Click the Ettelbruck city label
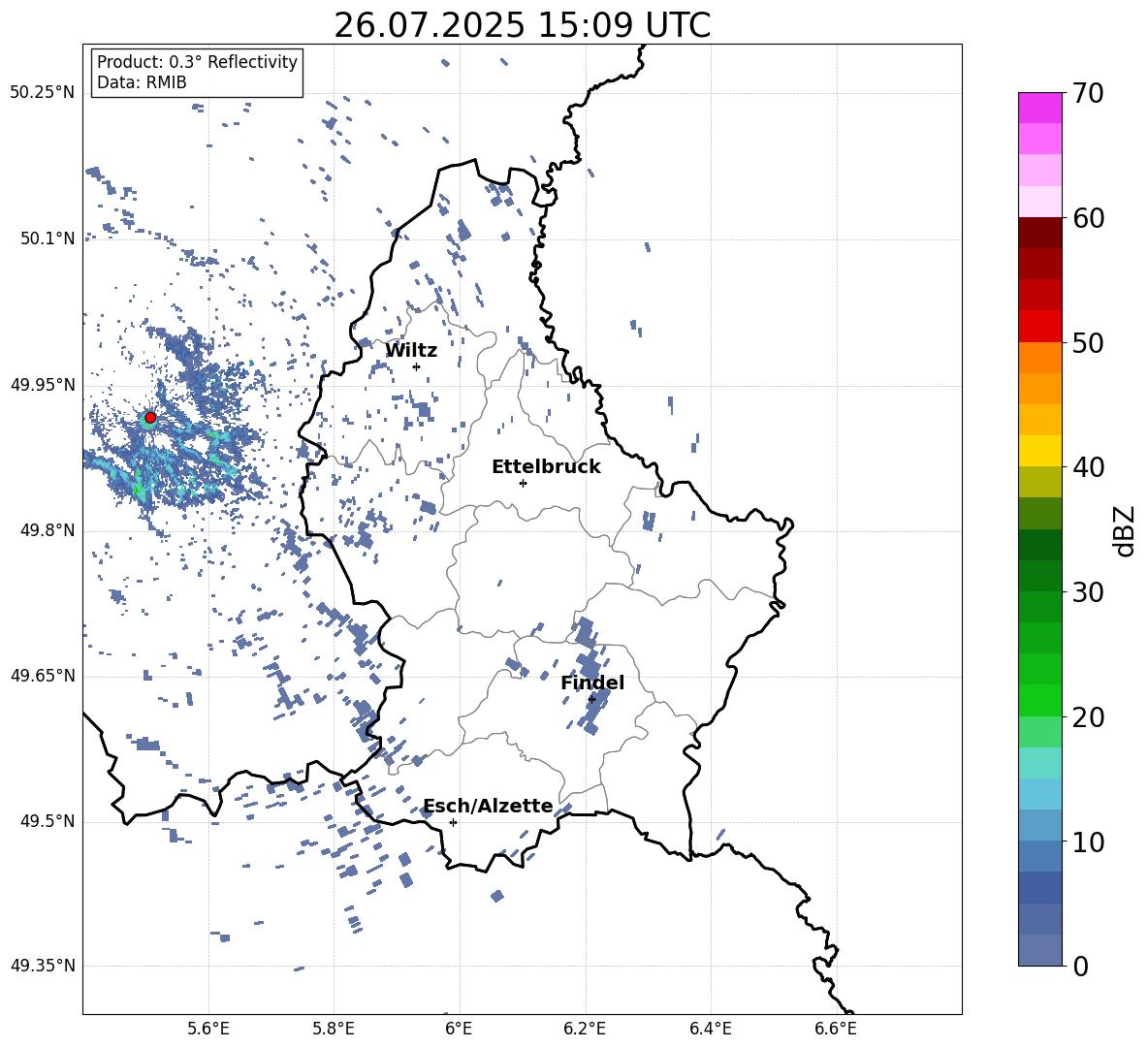Viewport: 1148px width, 1048px height. 546,467
